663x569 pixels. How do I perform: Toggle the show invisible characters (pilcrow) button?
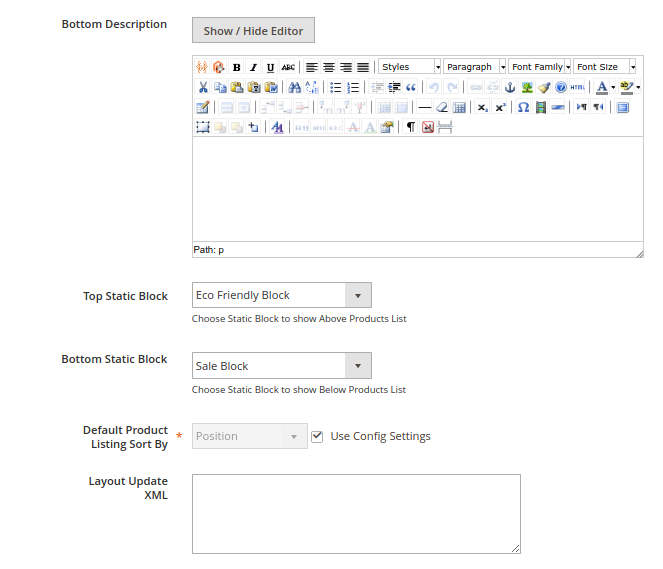(x=410, y=127)
